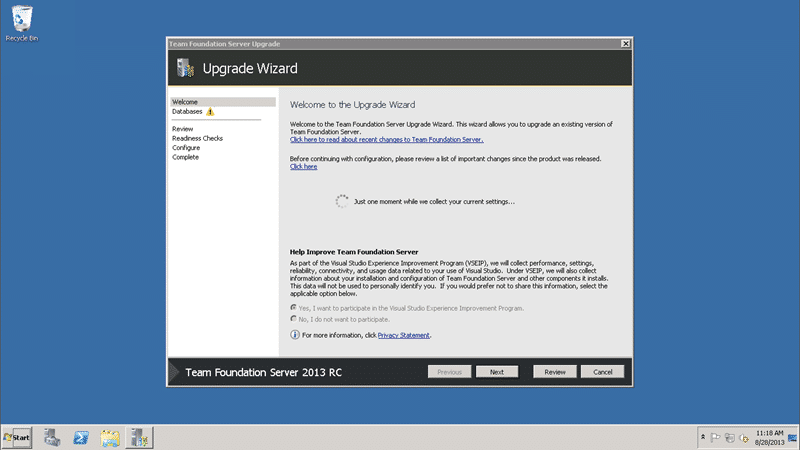
Task: Select Yes, participate in VSEIP option
Action: click(293, 308)
